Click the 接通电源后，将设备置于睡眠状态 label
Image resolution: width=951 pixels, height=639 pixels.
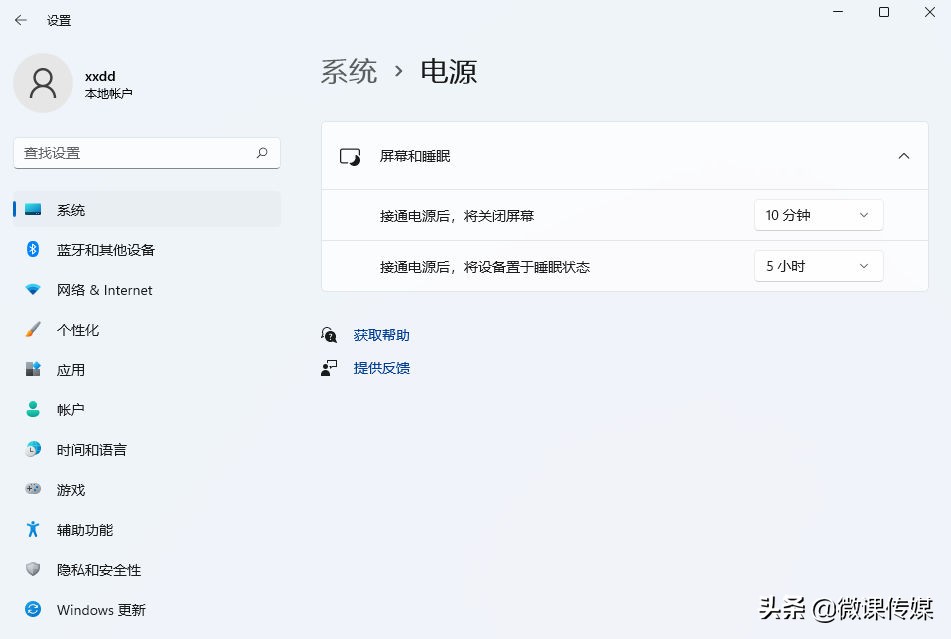[x=485, y=267]
